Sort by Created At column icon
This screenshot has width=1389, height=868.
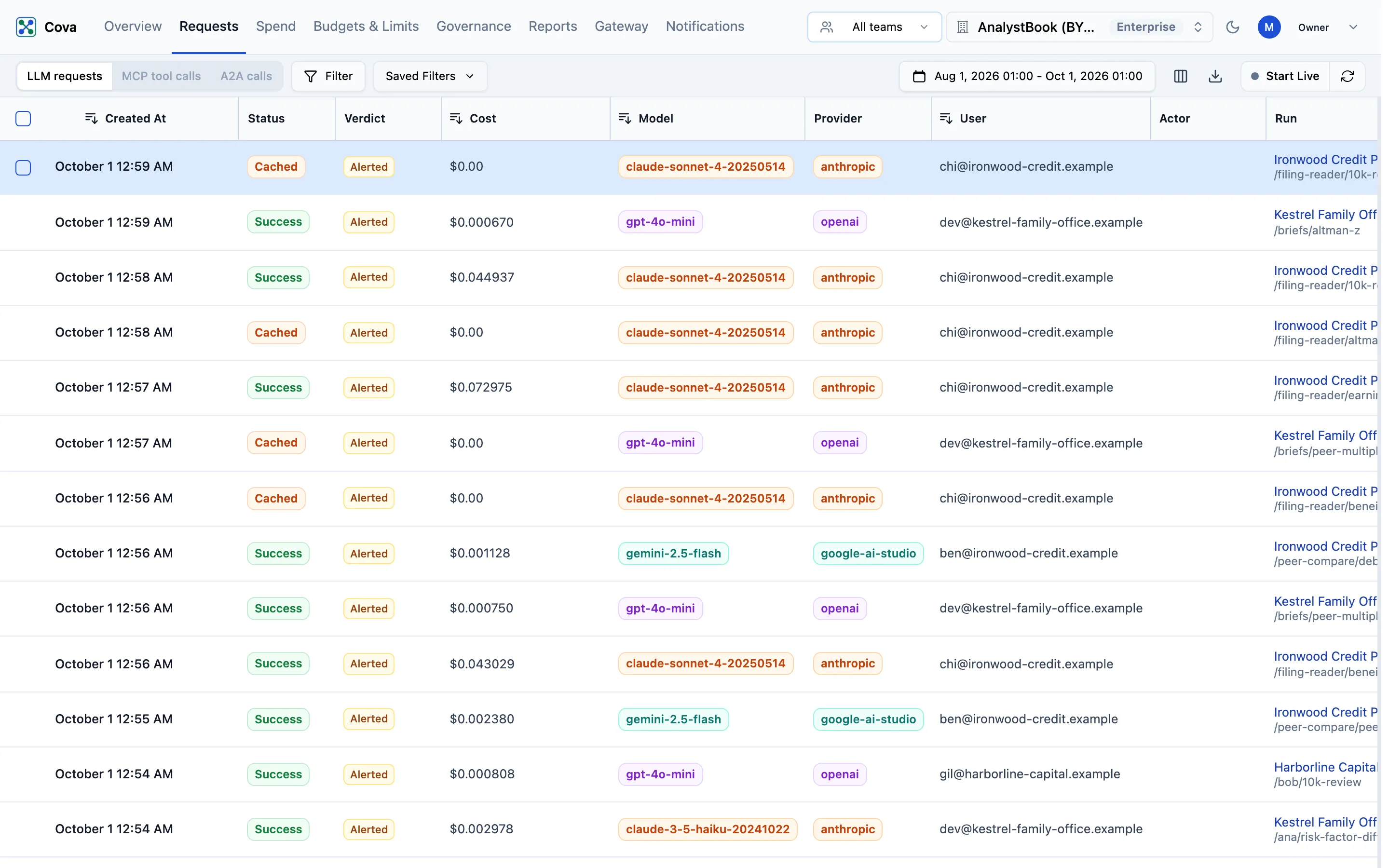[91, 118]
